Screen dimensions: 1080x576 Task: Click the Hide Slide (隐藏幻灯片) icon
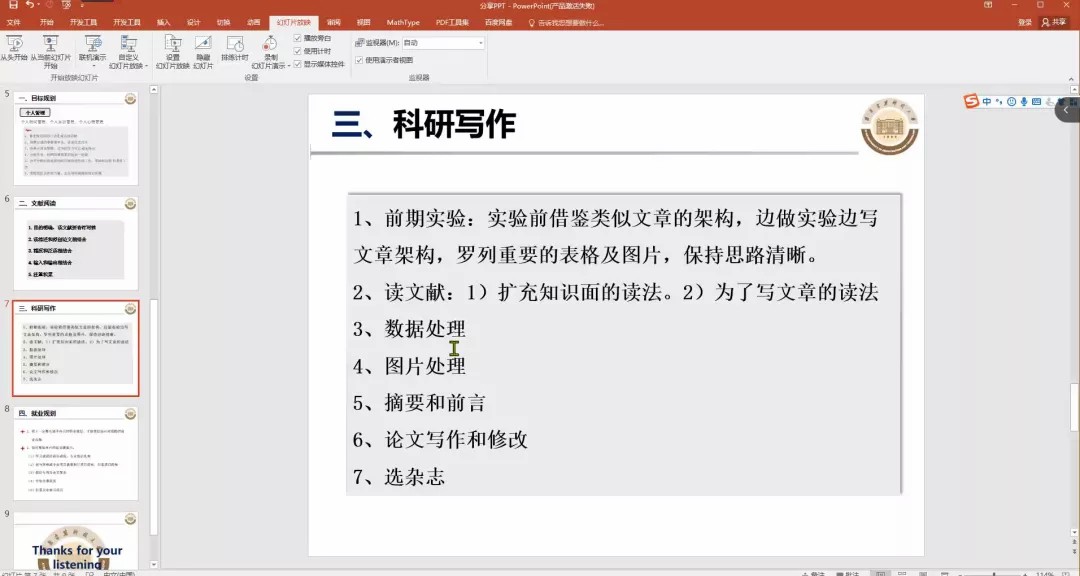click(203, 46)
